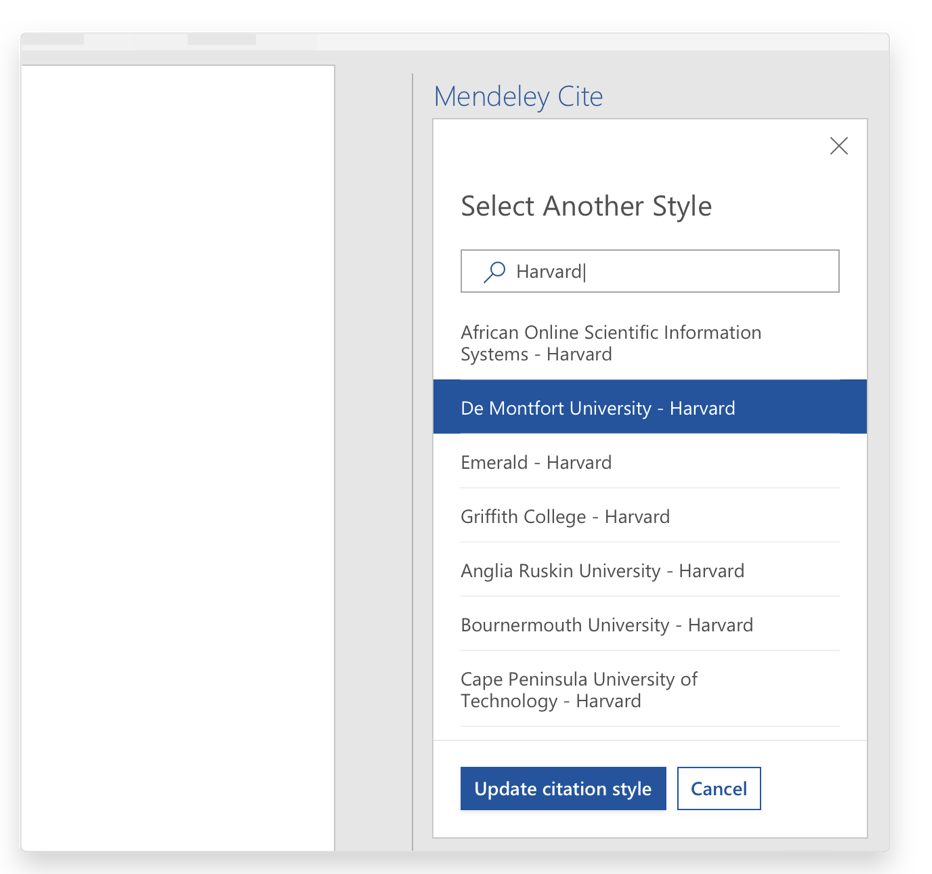Focus the Harvard style search field
This screenshot has width=932, height=874.
point(660,272)
